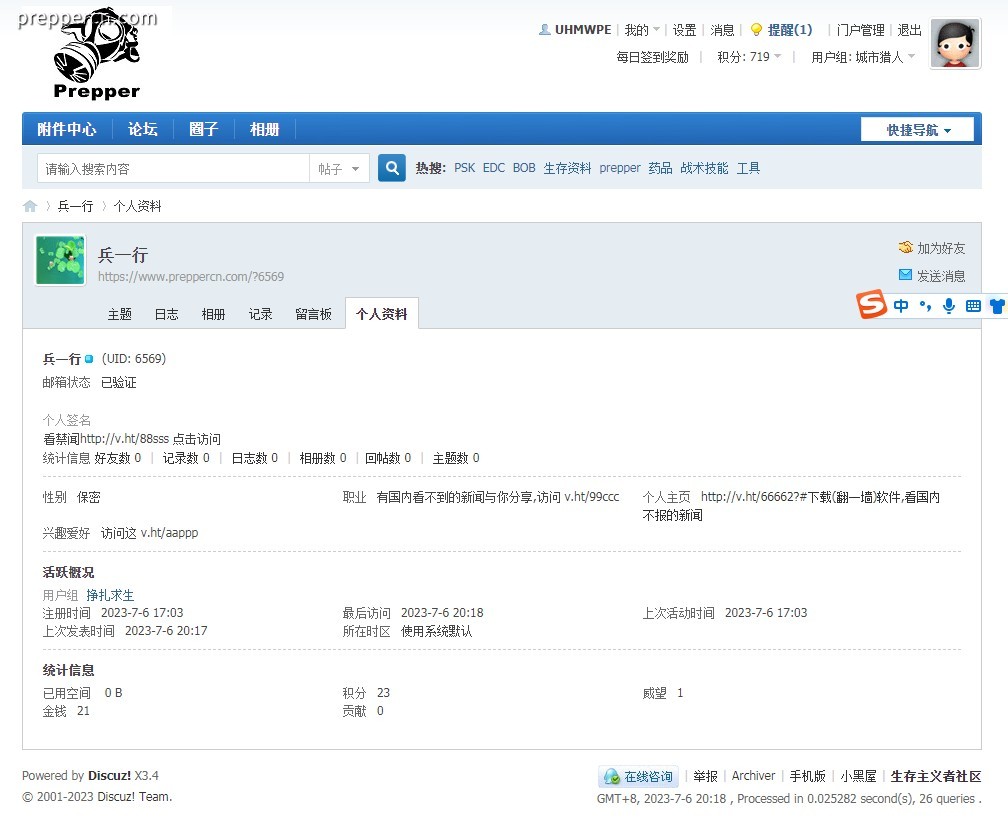This screenshot has height=825, width=1008.
Task: Open the 帖子 search type dropdown
Action: (x=339, y=168)
